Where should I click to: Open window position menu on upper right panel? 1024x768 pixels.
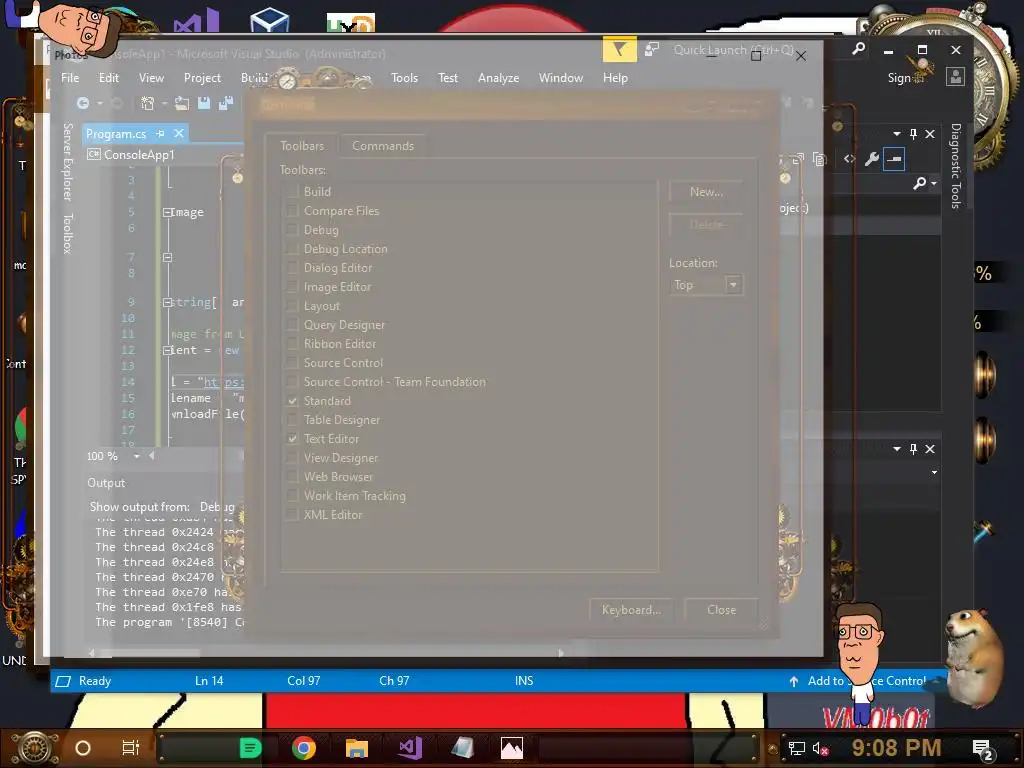tap(896, 134)
